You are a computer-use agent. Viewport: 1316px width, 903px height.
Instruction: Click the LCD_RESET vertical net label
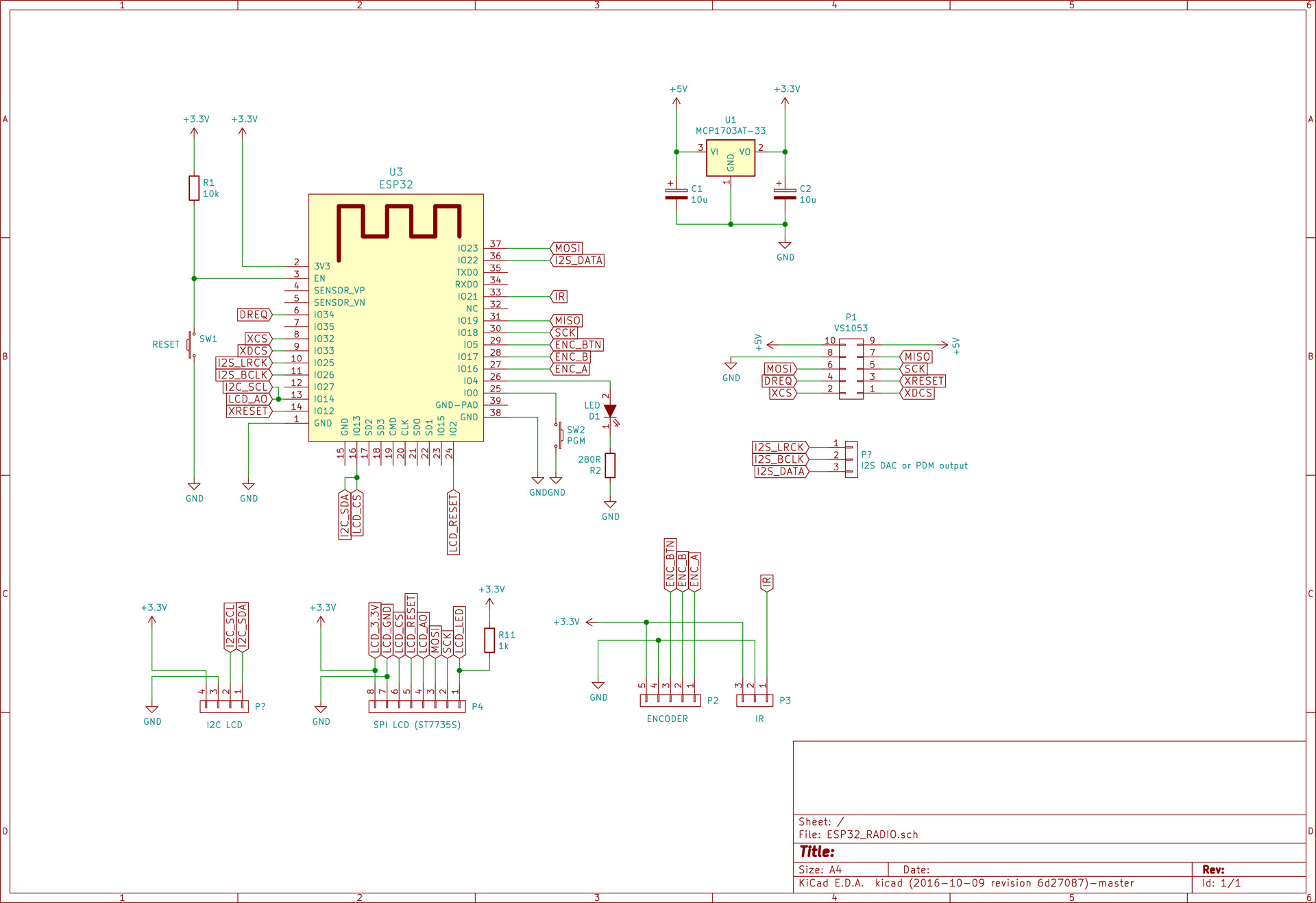[453, 522]
